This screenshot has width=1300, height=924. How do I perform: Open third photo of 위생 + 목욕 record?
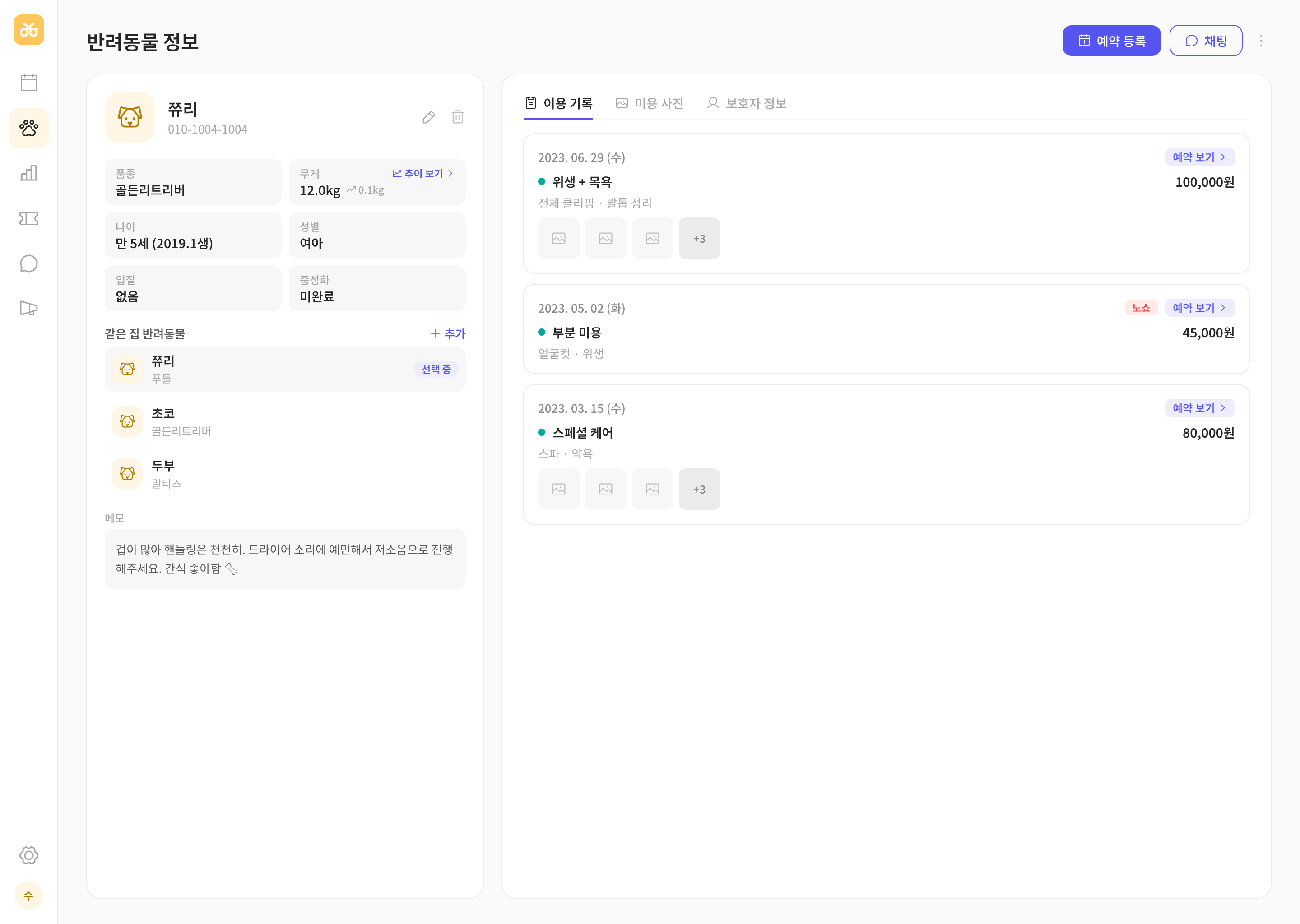pyautogui.click(x=652, y=238)
